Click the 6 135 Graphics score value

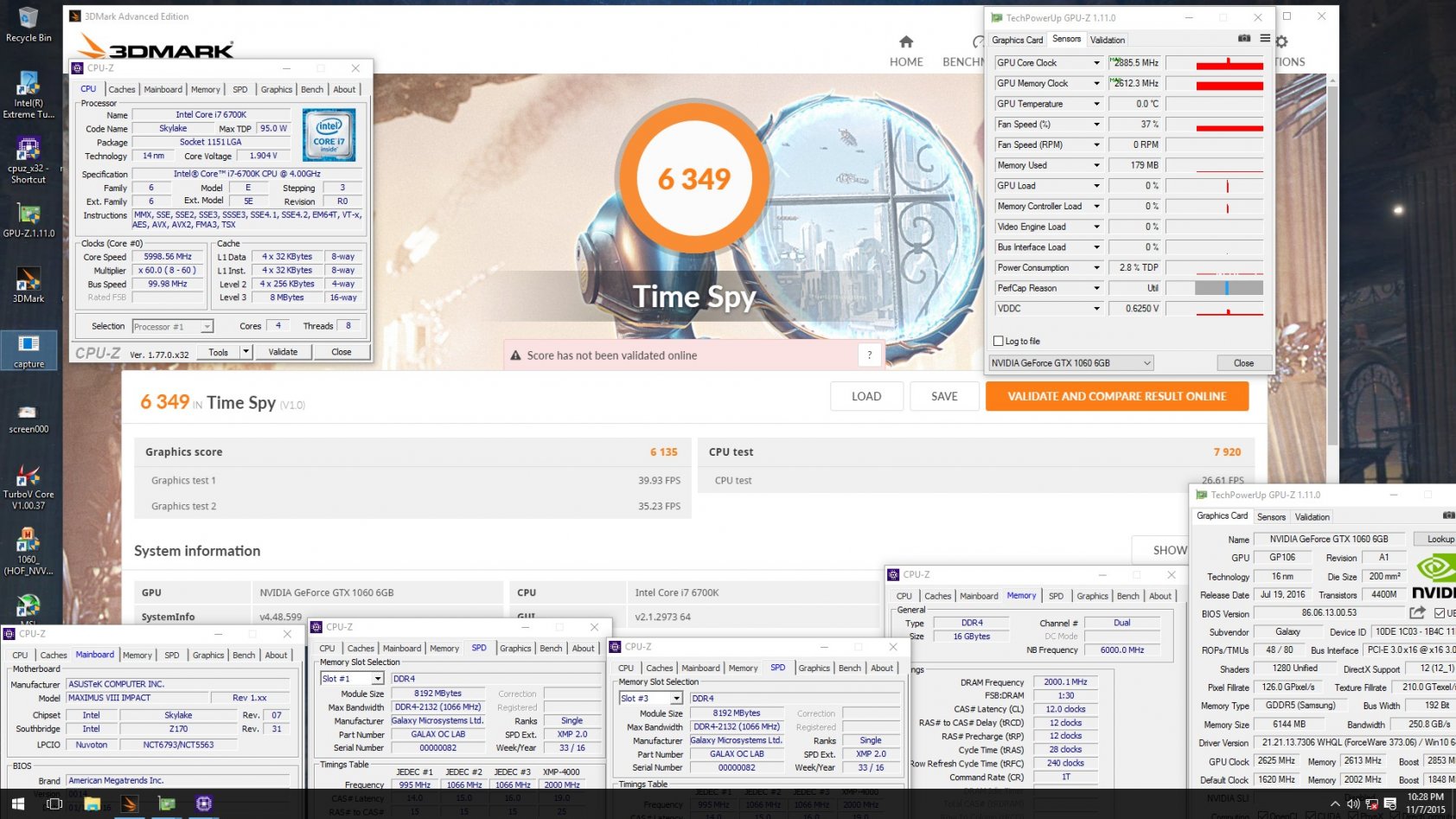pyautogui.click(x=664, y=451)
